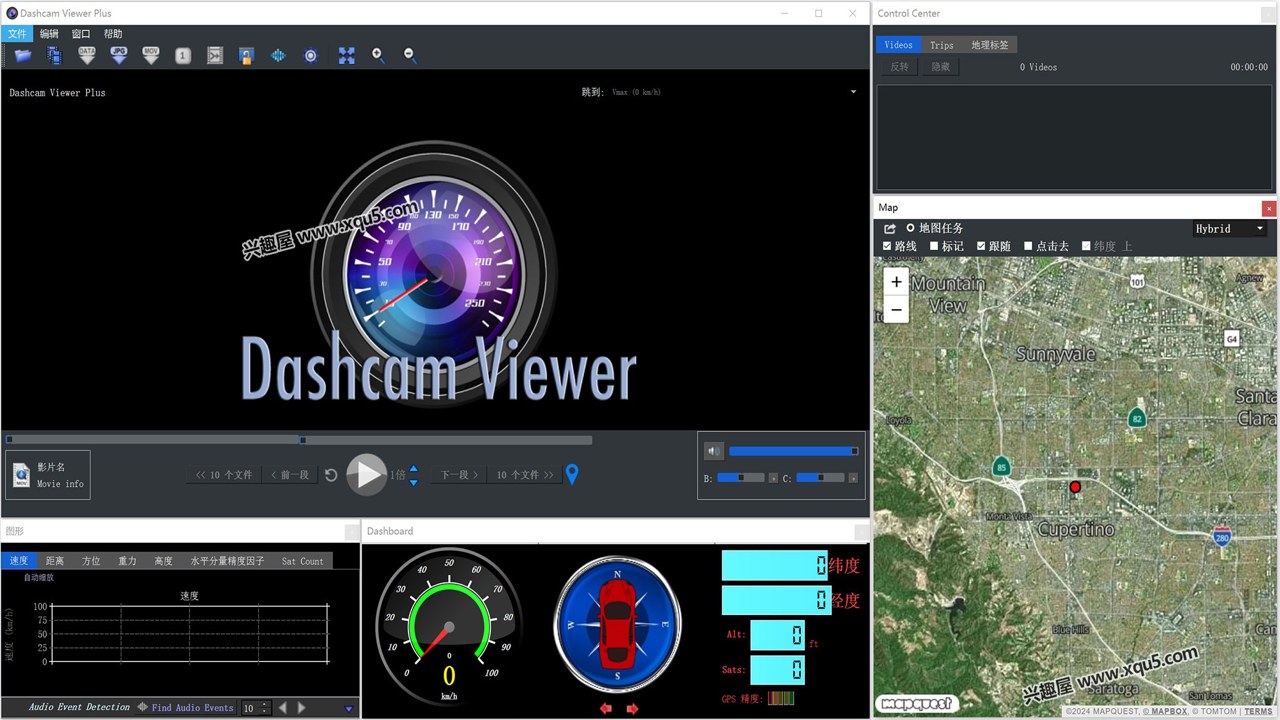This screenshot has width=1280, height=720.
Task: Zoom in with the magnifier plus icon
Action: (378, 56)
